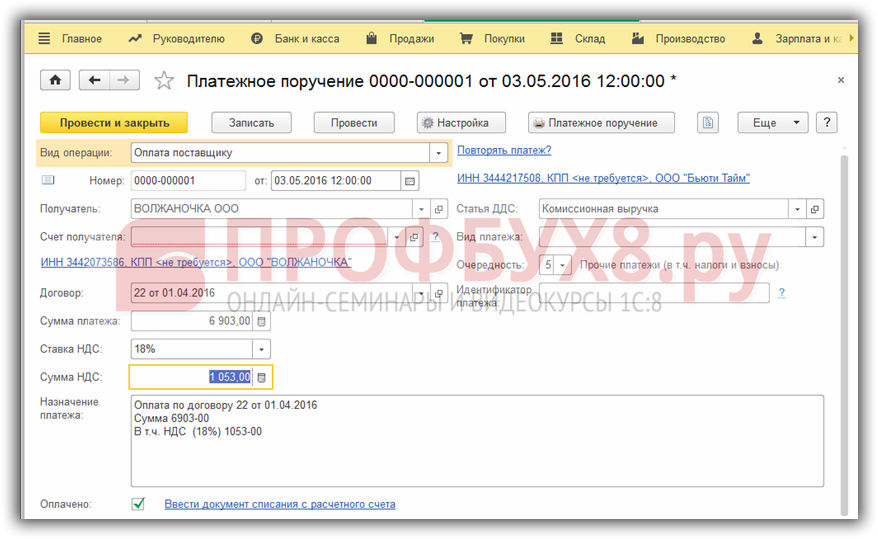Open ООО "ВОЛЖАНОЧКА" requisites link
Viewport: 878px width, 539px height.
(196, 262)
